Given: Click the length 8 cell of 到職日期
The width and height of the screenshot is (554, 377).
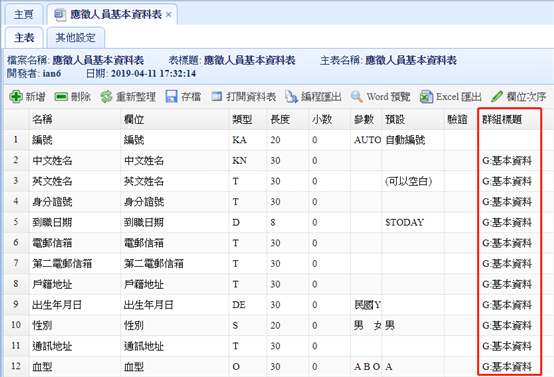Looking at the screenshot, I should pos(288,222).
